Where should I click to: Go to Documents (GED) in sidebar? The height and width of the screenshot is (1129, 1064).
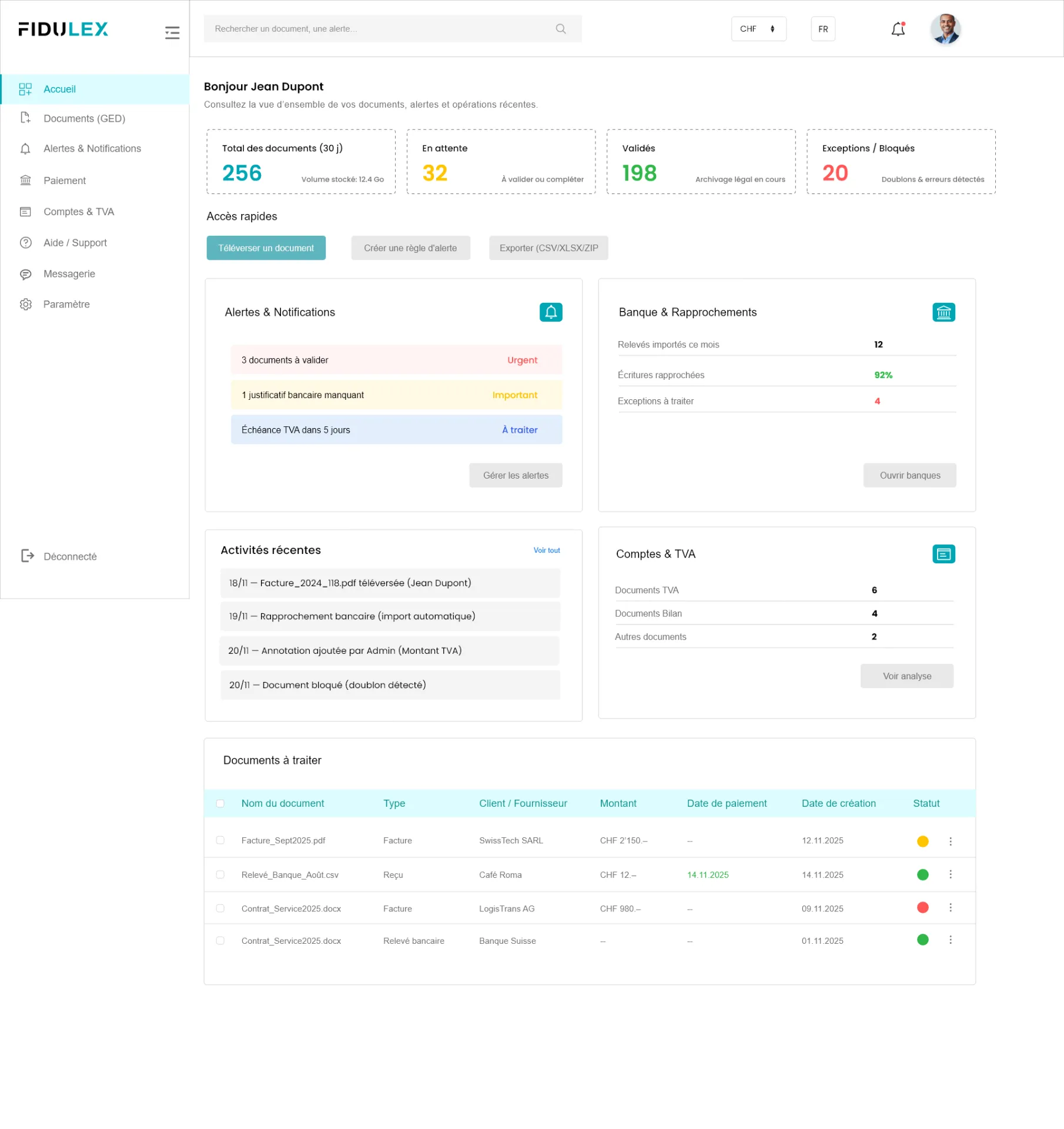coord(84,118)
